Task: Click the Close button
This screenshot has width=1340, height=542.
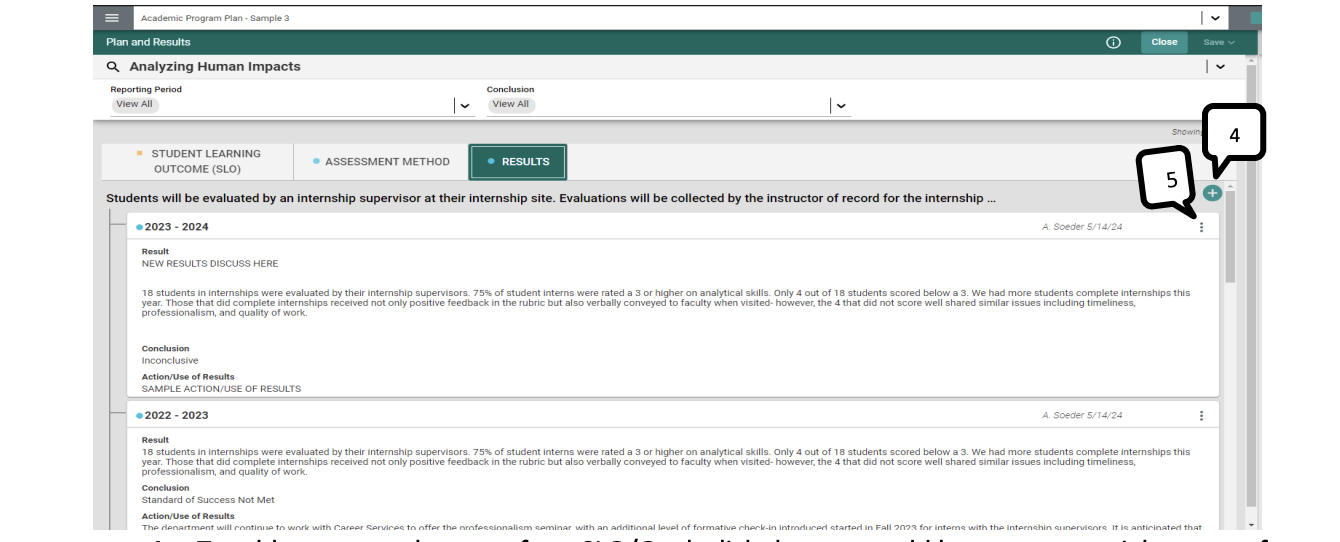Action: tap(1164, 42)
